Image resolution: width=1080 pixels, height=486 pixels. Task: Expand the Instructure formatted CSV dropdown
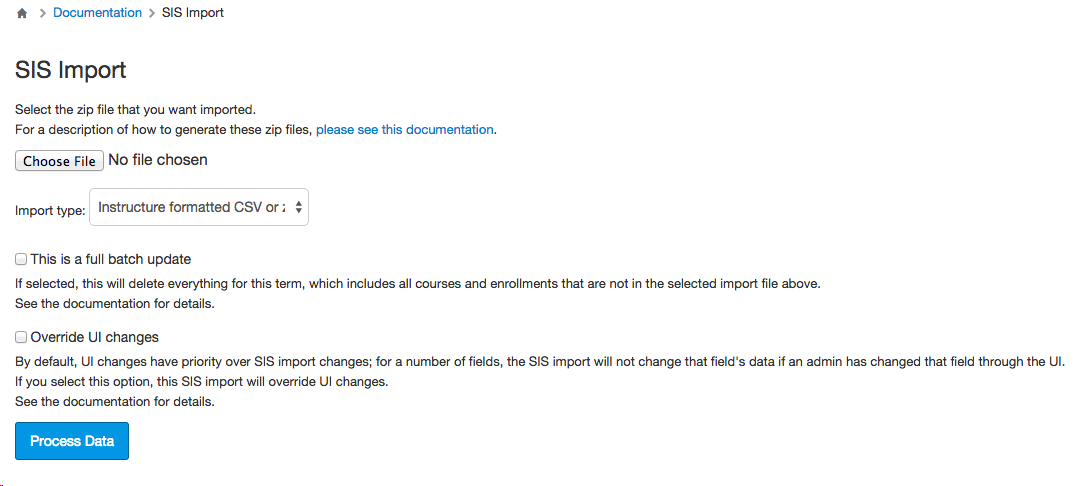[199, 207]
